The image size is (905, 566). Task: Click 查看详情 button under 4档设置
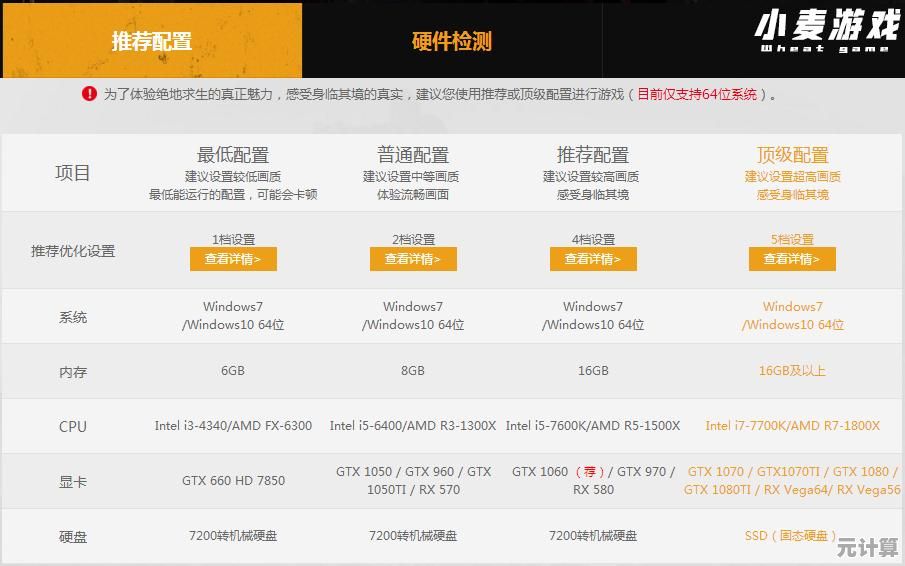(593, 259)
